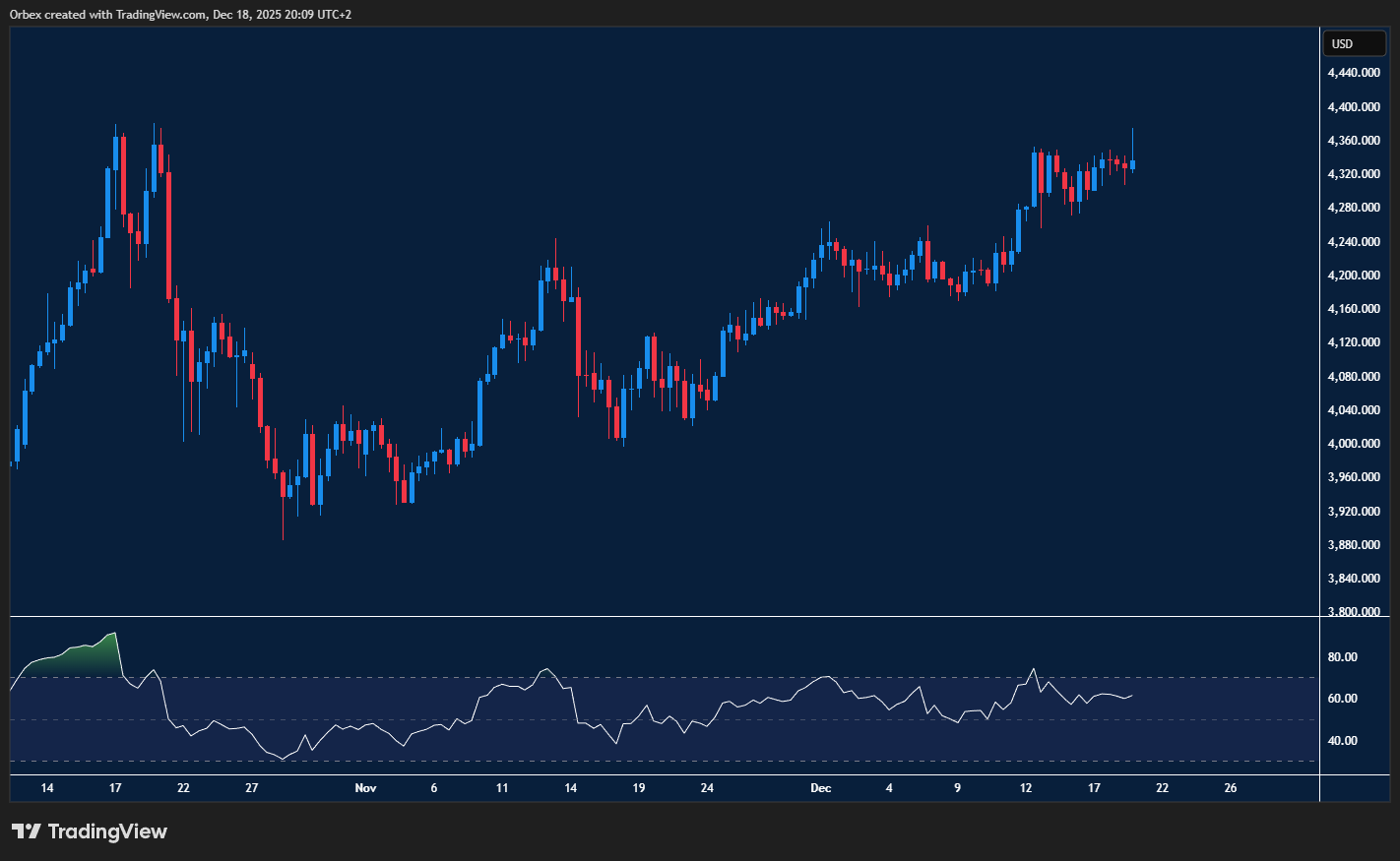Click the 26 date label on time axis

[1230, 788]
